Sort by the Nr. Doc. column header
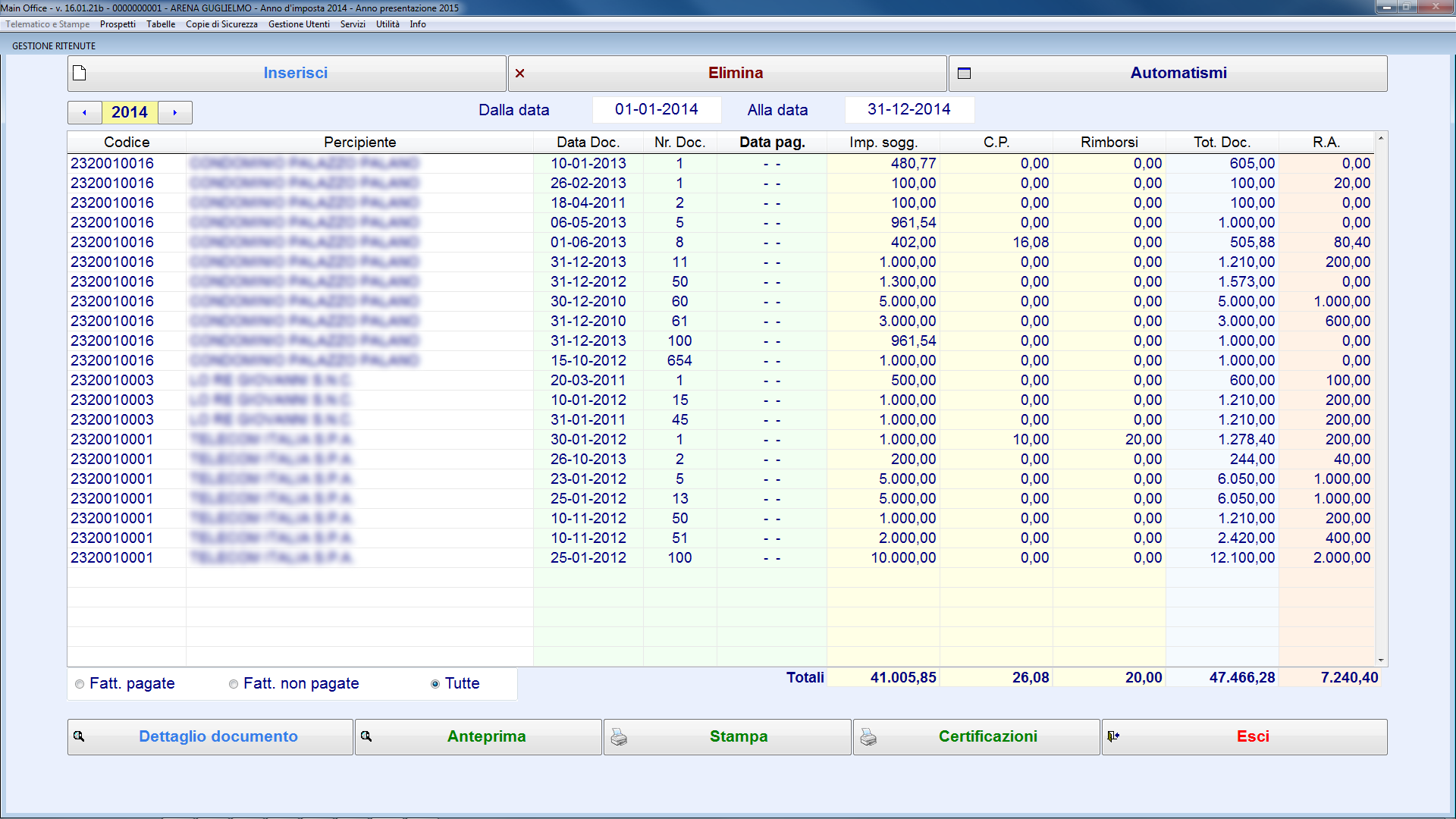 pos(680,143)
